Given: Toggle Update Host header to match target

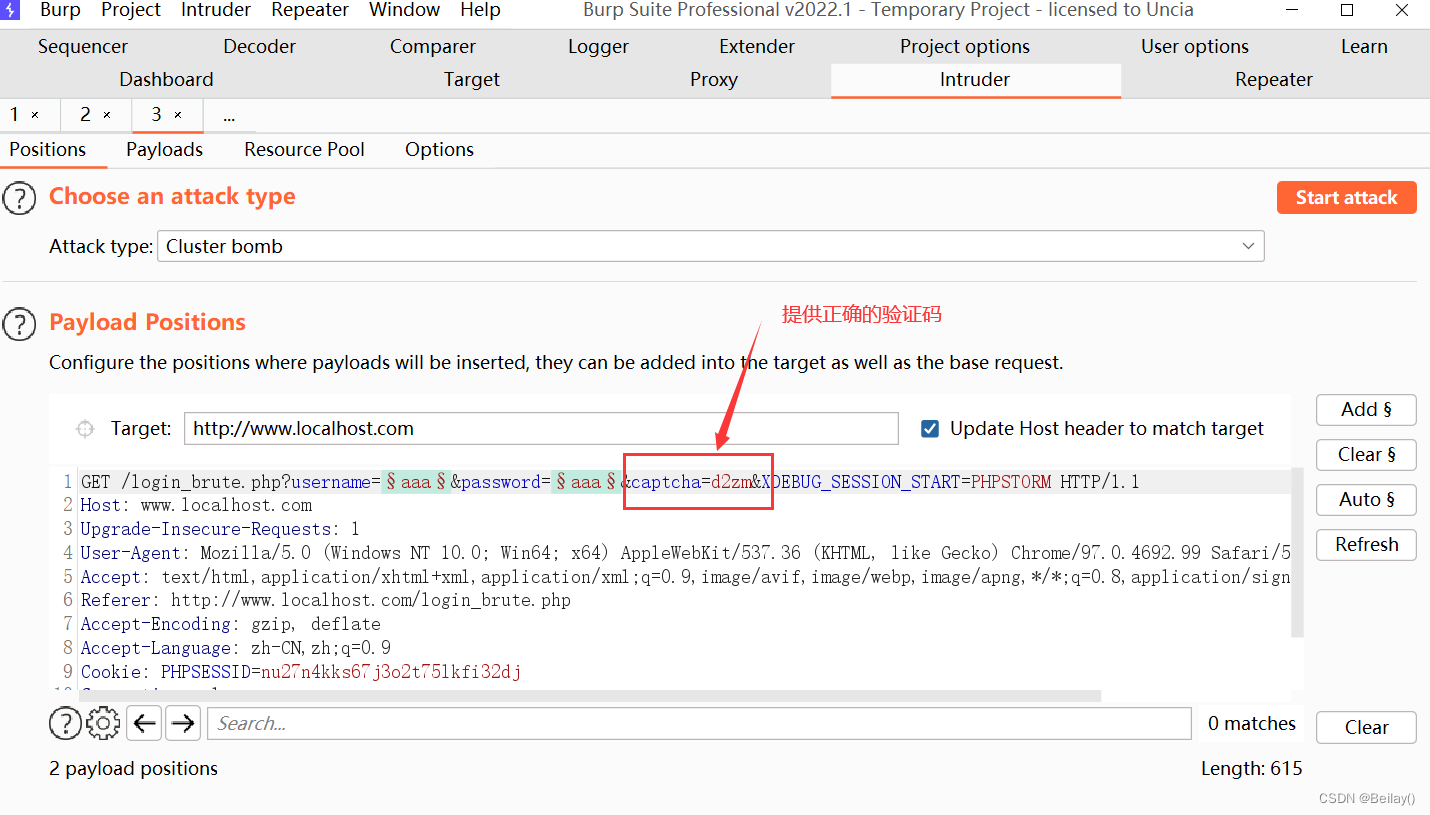Looking at the screenshot, I should [930, 429].
